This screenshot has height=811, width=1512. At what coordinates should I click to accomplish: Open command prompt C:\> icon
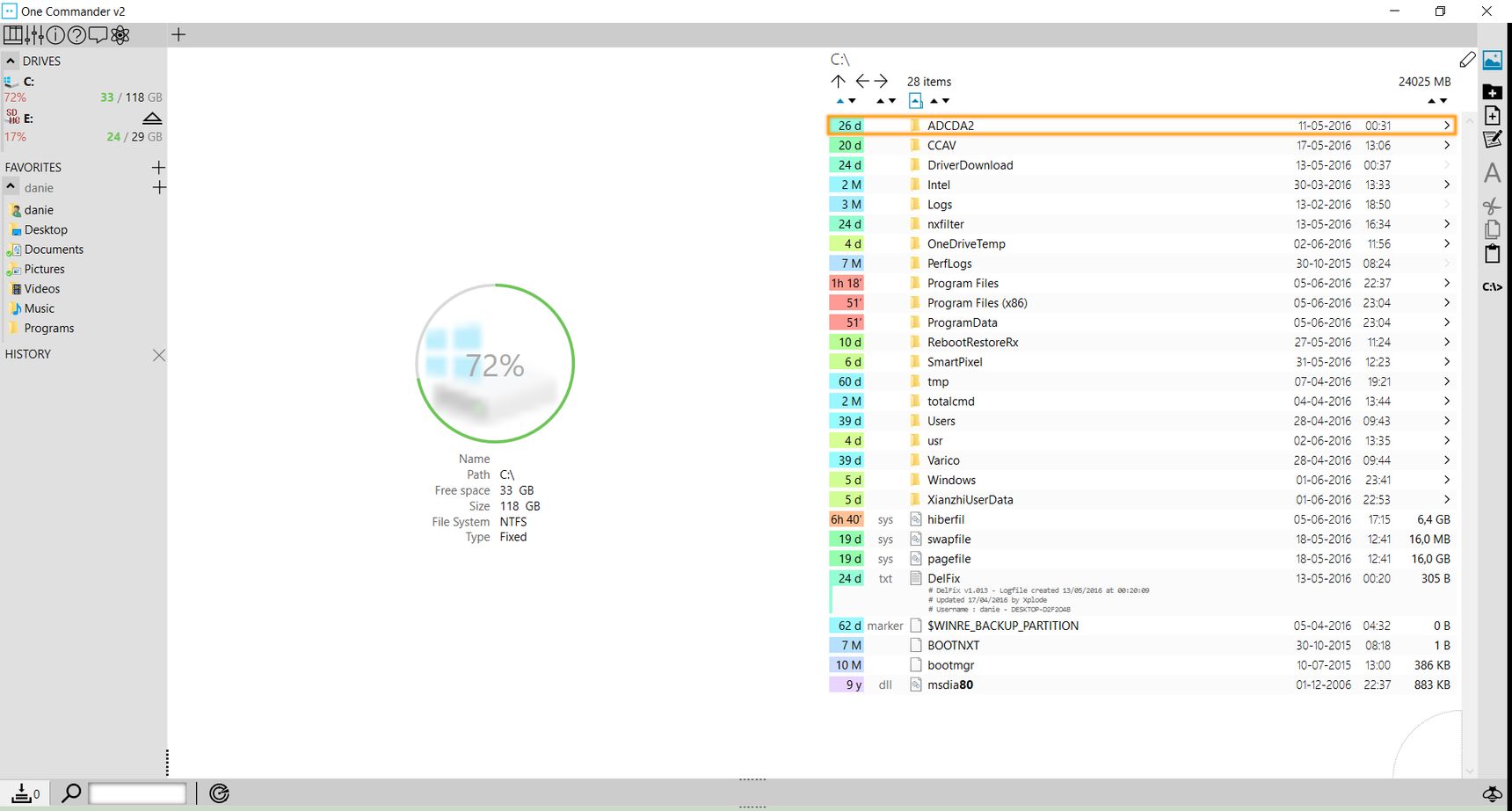pyautogui.click(x=1493, y=286)
